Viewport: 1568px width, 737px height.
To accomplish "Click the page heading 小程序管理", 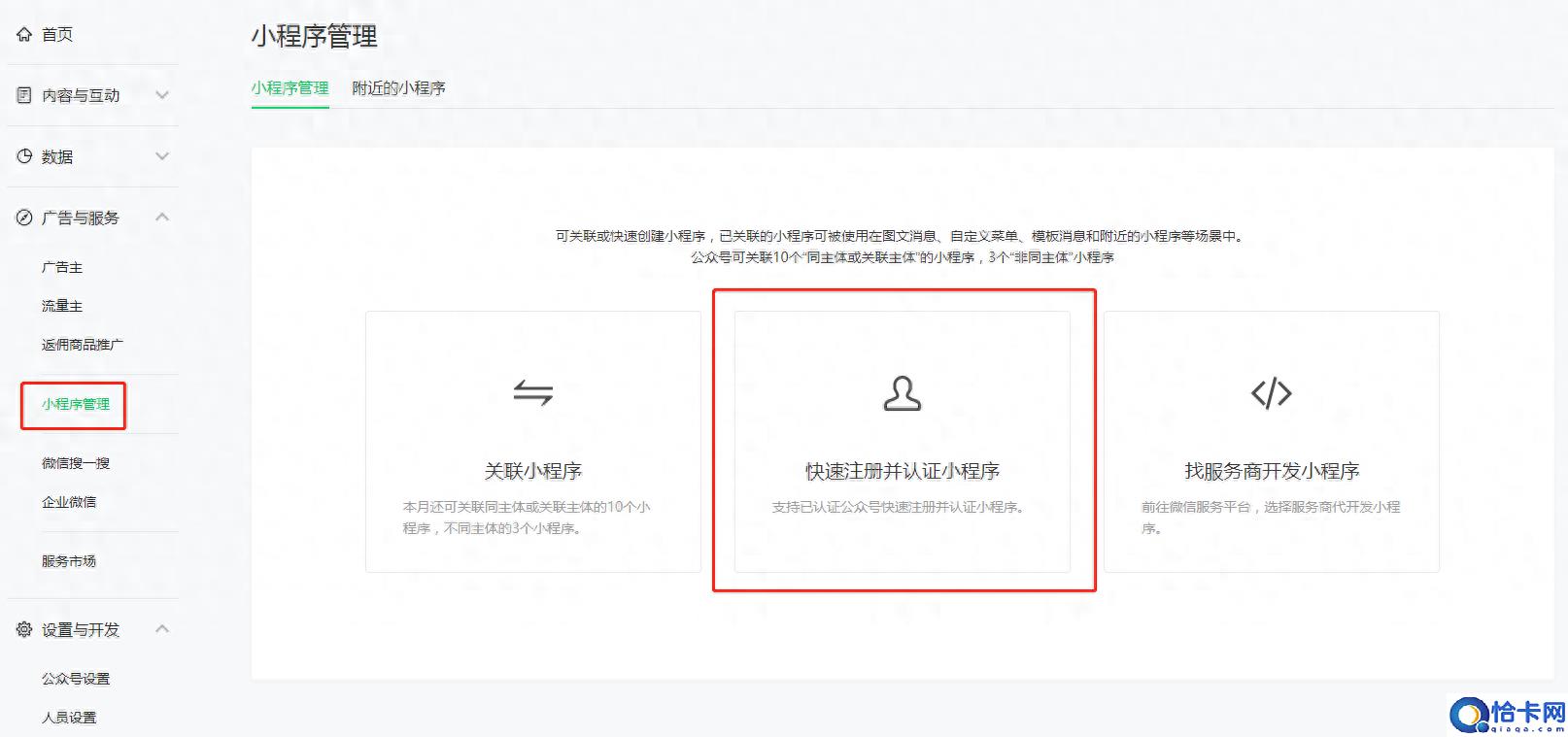I will (x=314, y=37).
